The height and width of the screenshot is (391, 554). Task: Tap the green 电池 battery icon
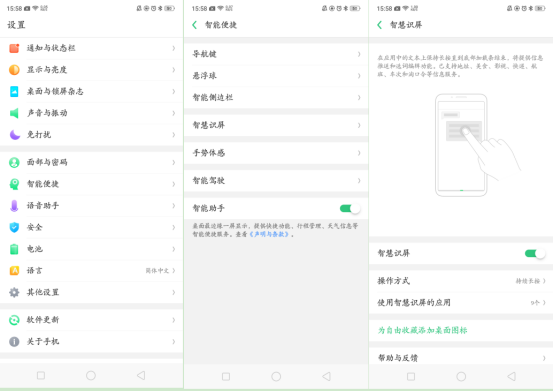[x=14, y=249]
